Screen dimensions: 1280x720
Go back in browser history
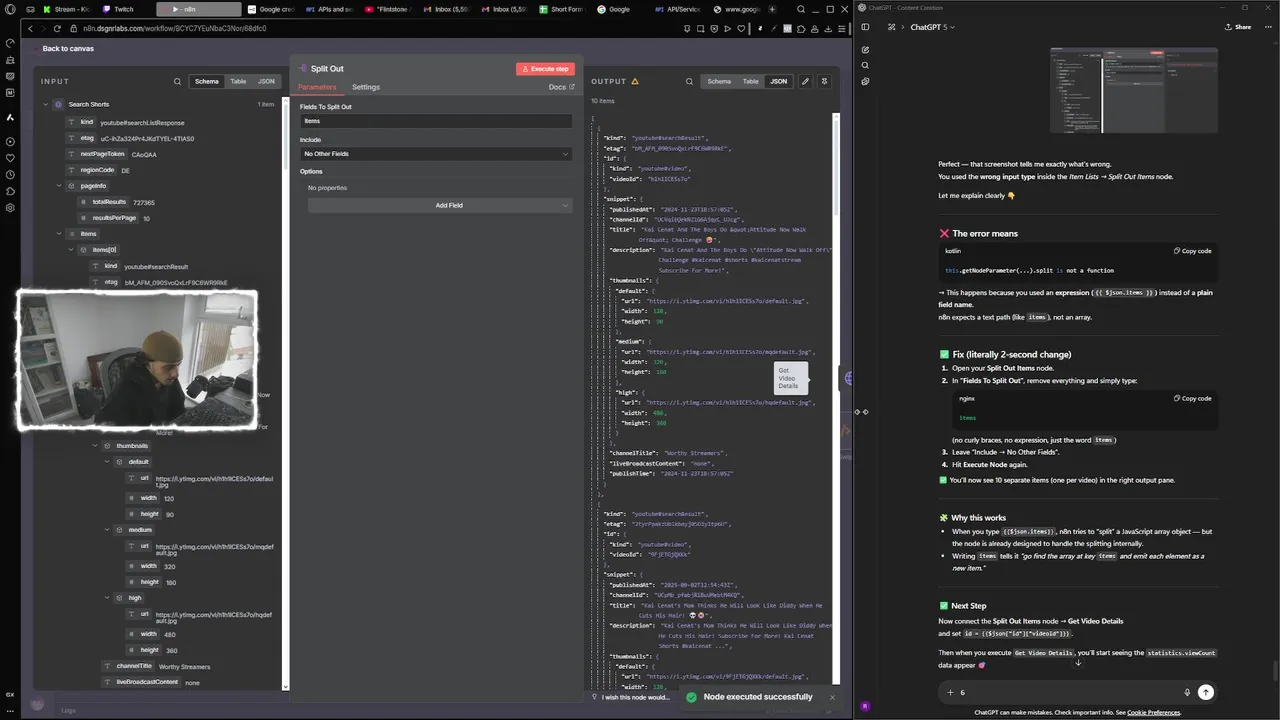[31, 28]
